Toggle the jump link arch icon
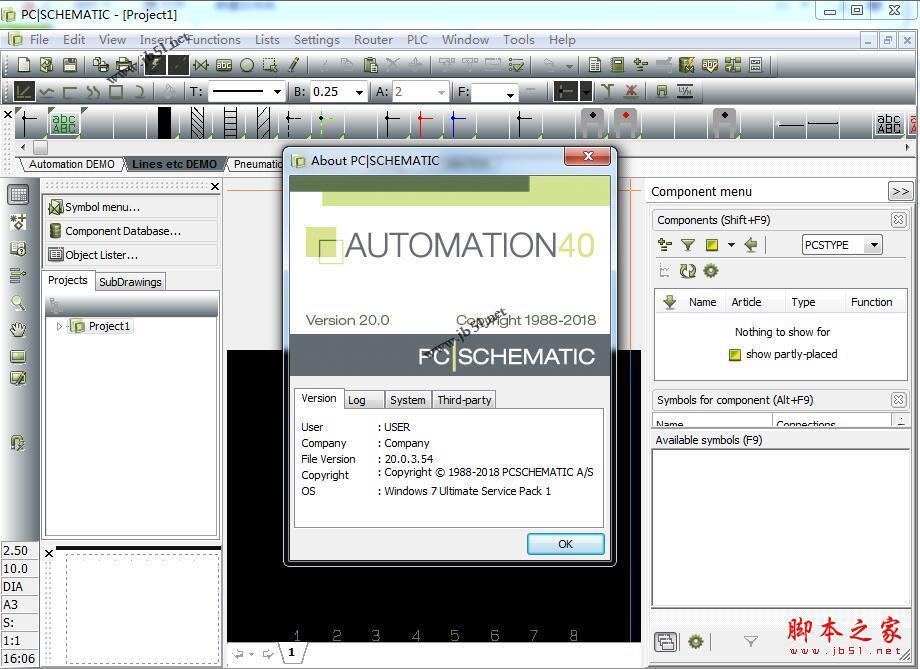This screenshot has height=669, width=920. (x=662, y=92)
